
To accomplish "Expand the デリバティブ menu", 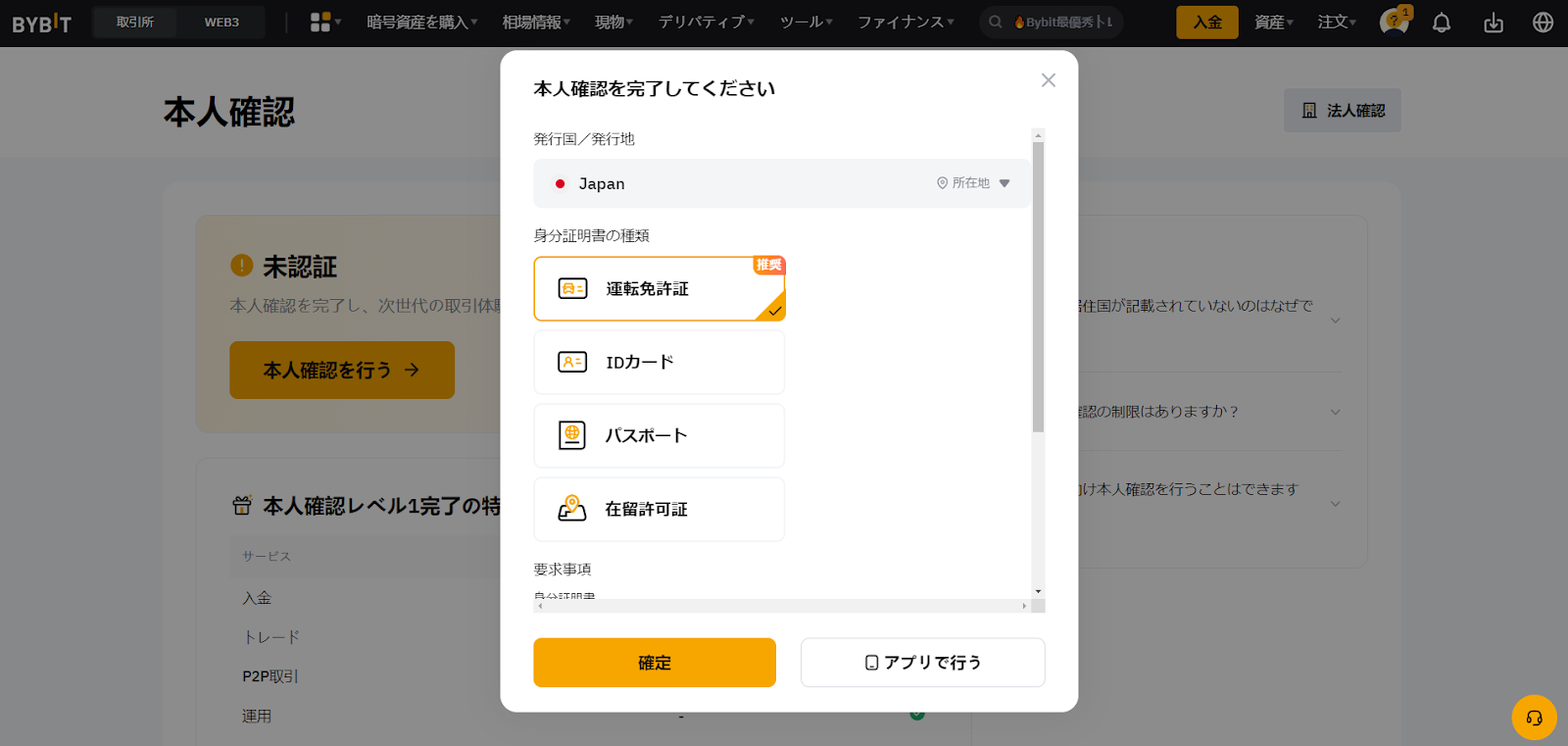I will coord(707,22).
